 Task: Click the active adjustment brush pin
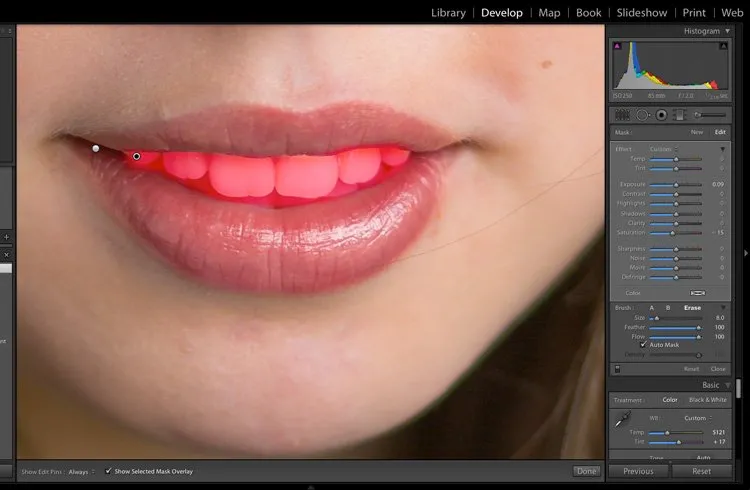click(x=137, y=156)
